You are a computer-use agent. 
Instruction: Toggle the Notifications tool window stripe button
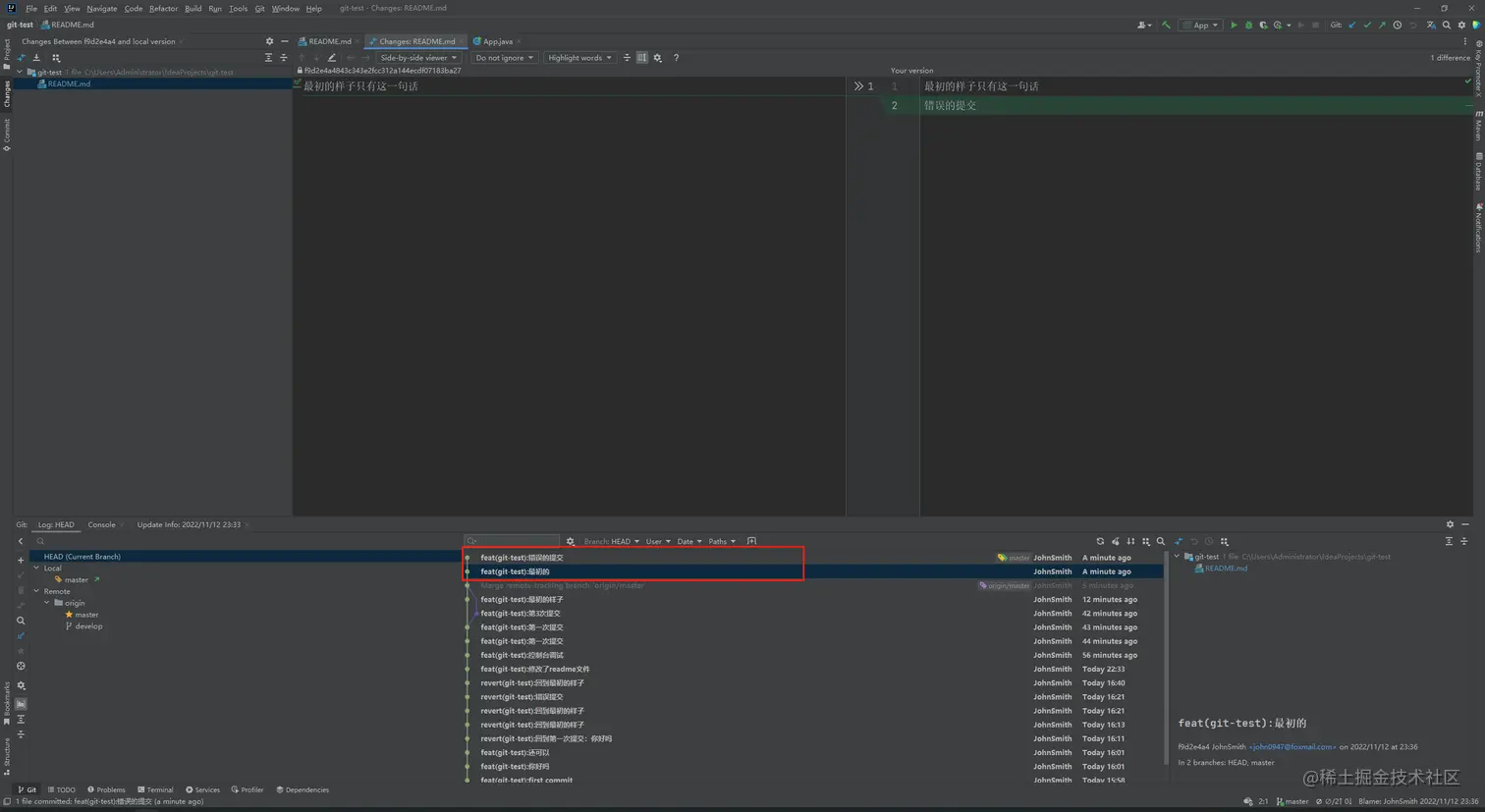(1478, 229)
